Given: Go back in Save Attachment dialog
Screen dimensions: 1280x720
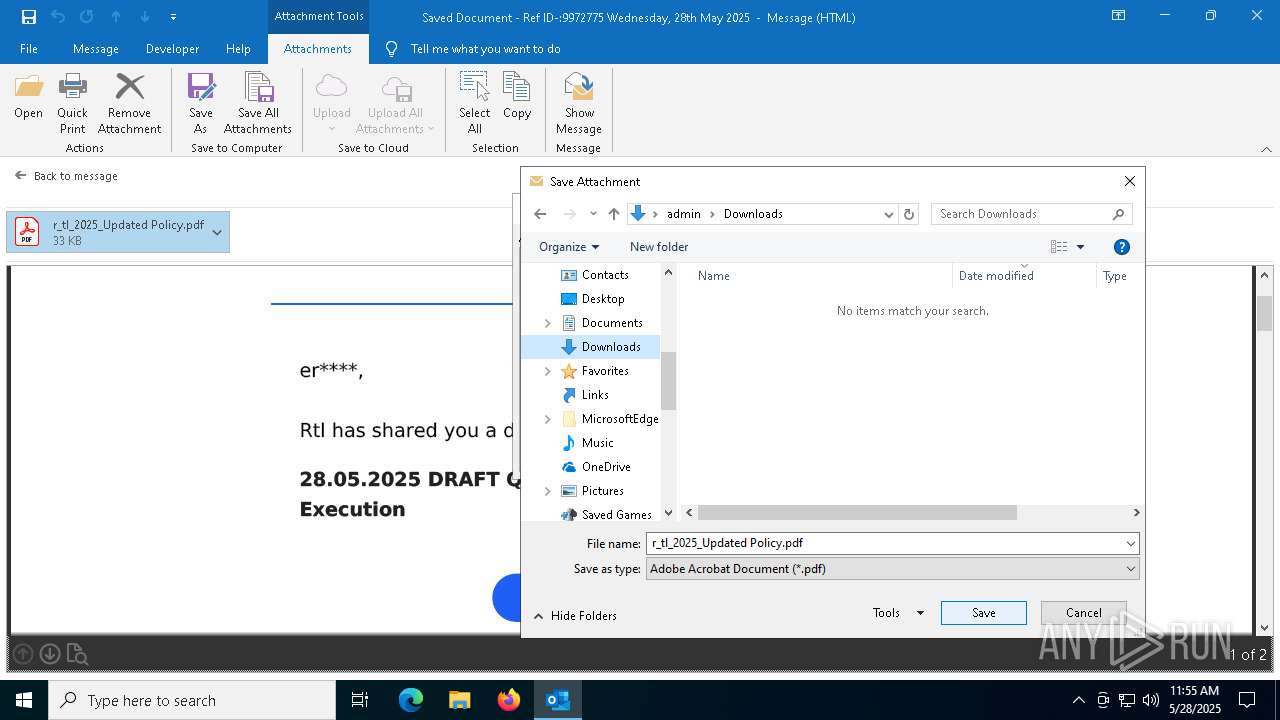Looking at the screenshot, I should tap(540, 214).
